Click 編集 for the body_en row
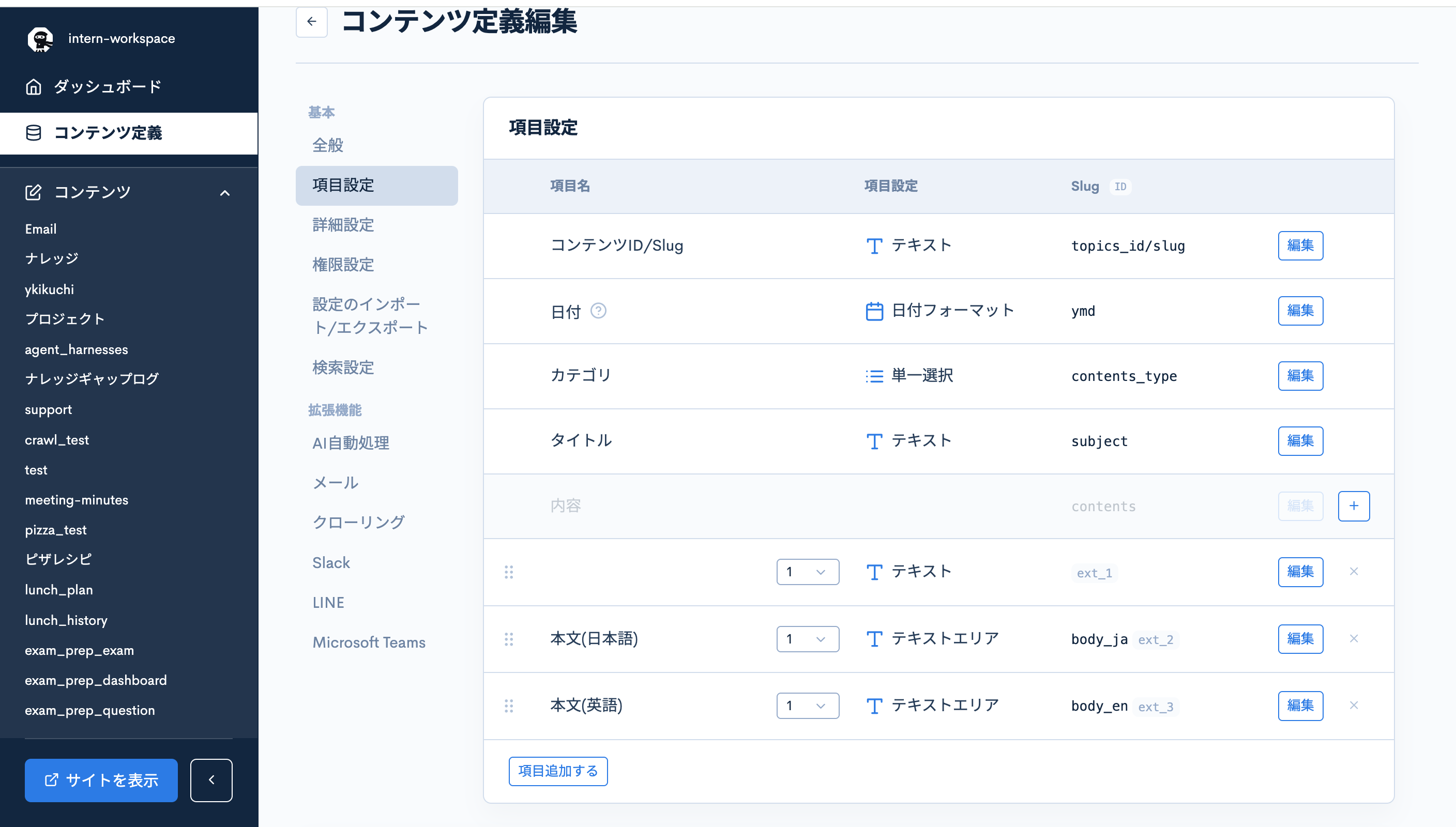 1300,706
